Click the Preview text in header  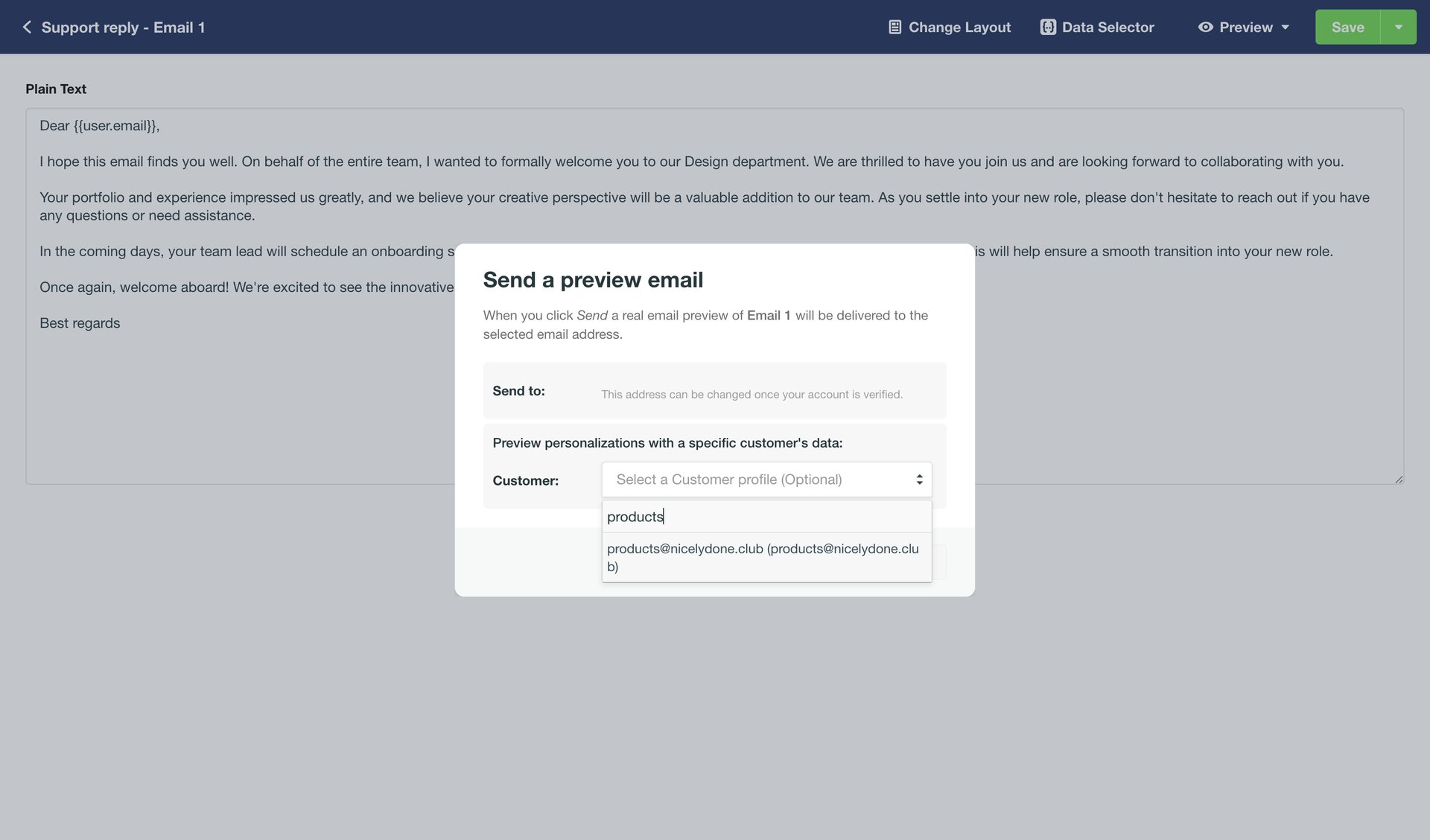click(1245, 27)
